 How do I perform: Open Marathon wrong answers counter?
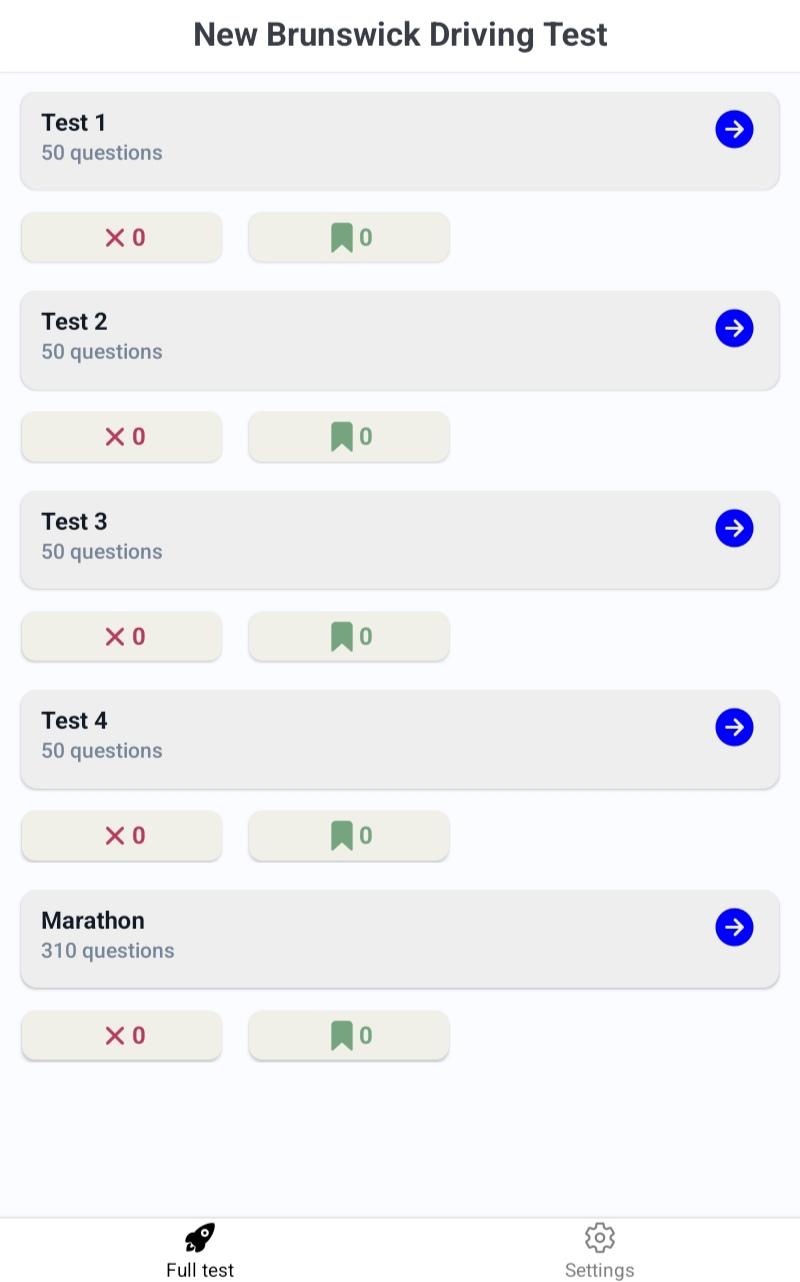tap(122, 1035)
